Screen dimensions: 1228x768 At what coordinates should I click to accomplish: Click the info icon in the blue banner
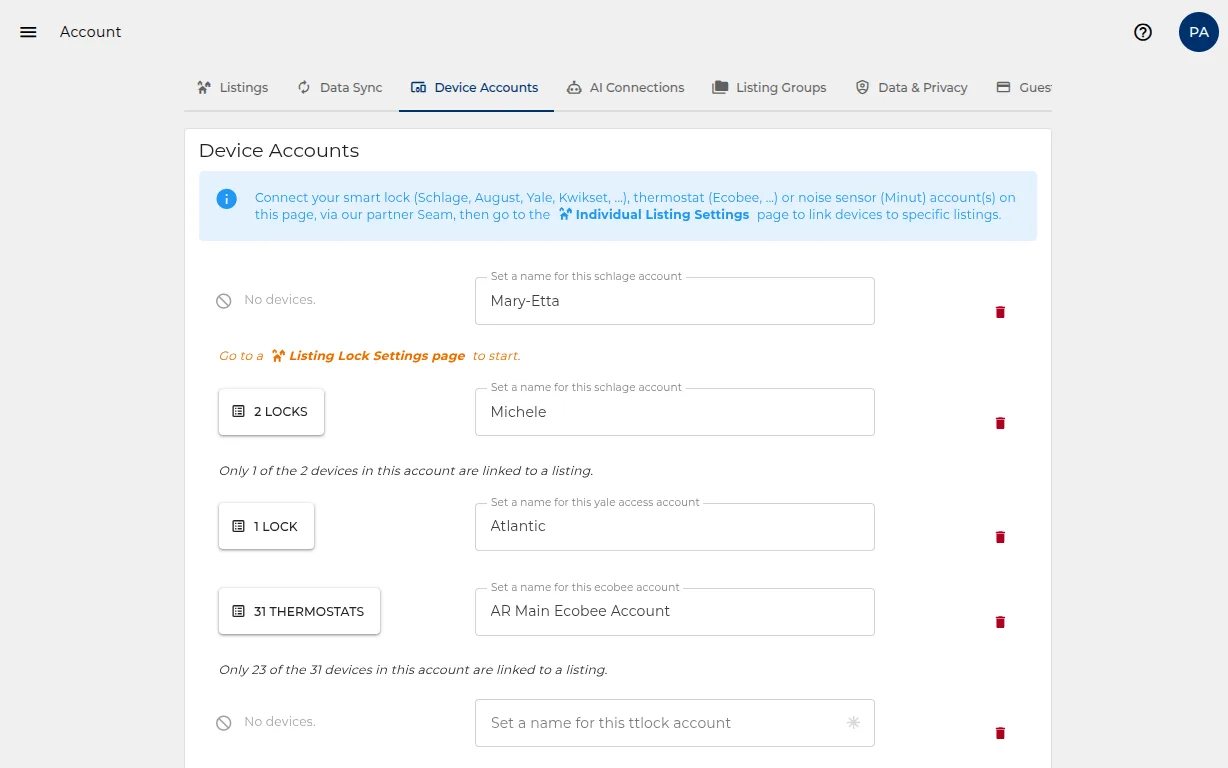227,198
